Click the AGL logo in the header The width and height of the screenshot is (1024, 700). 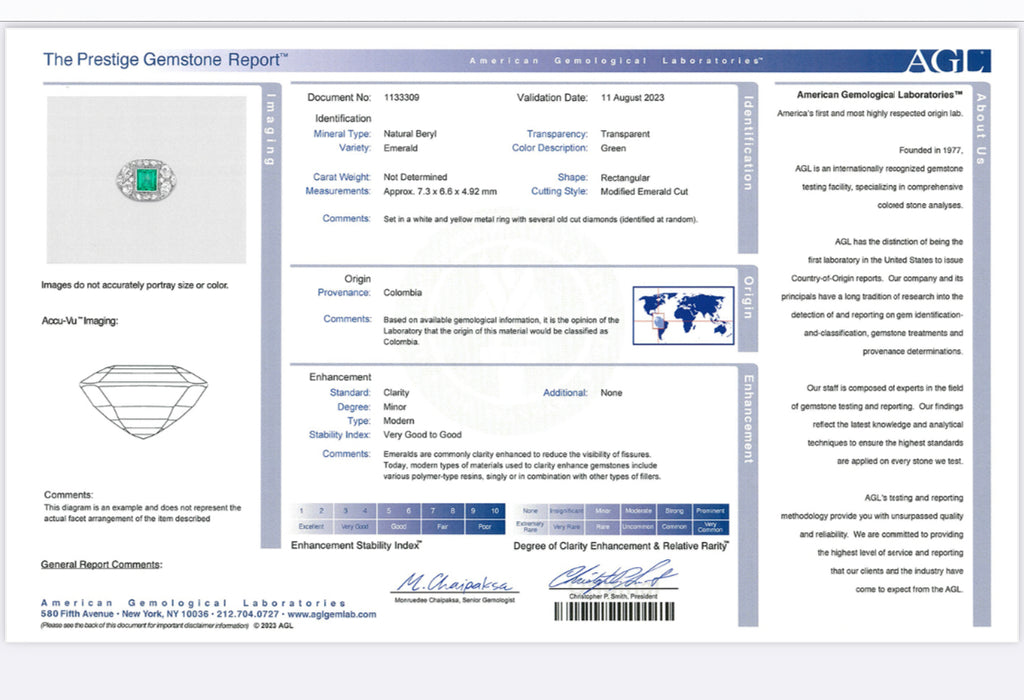pos(947,61)
